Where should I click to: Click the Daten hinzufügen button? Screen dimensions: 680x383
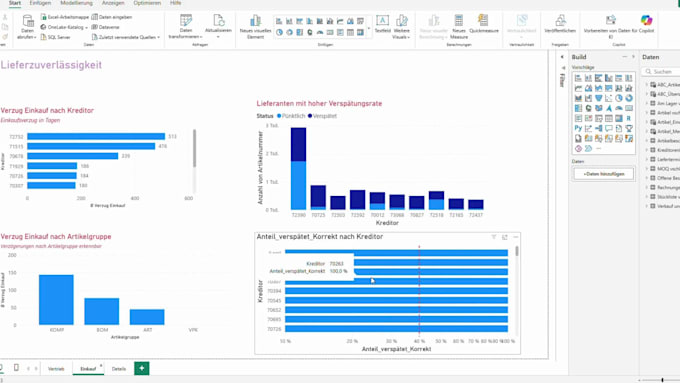604,174
